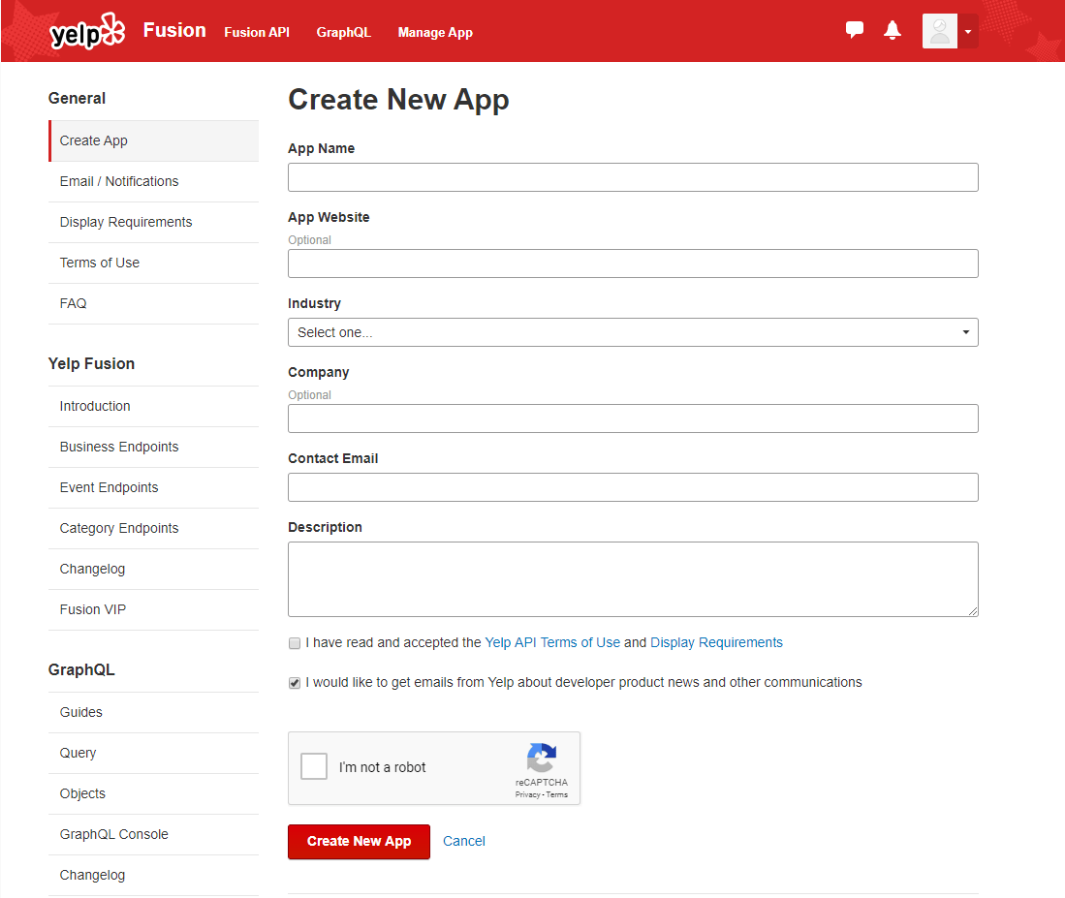Open the Manage App menu
The image size is (1065, 898).
(x=435, y=33)
